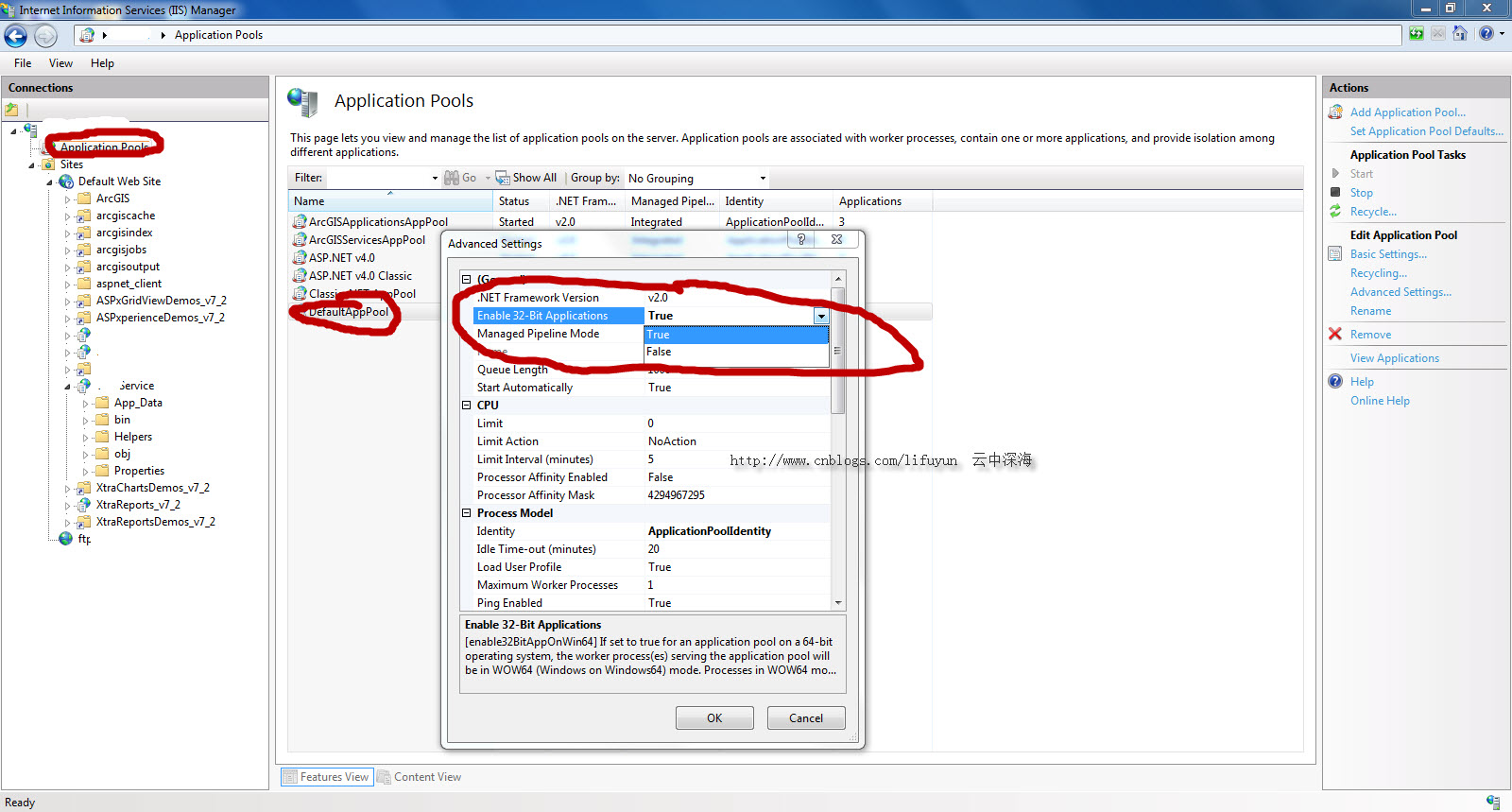Click the Recycle green arrows icon
Image resolution: width=1512 pixels, height=812 pixels.
tap(1335, 212)
